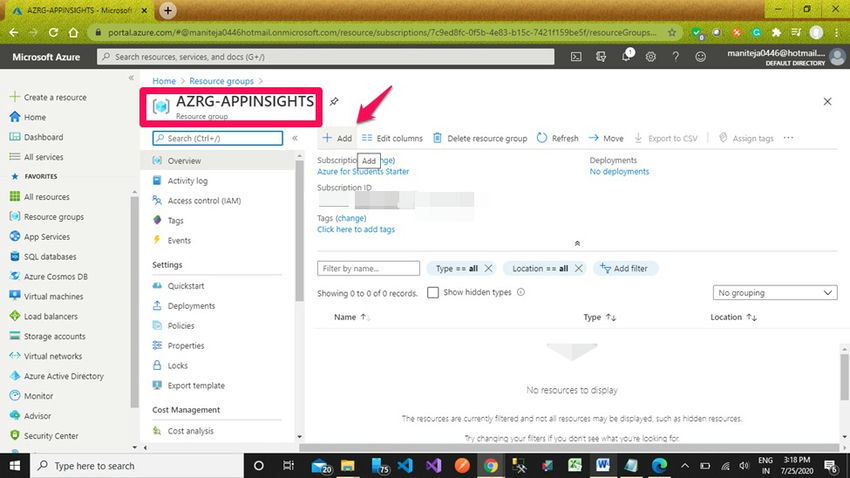This screenshot has width=850, height=478.
Task: Remove the Location == all filter
Action: (578, 268)
